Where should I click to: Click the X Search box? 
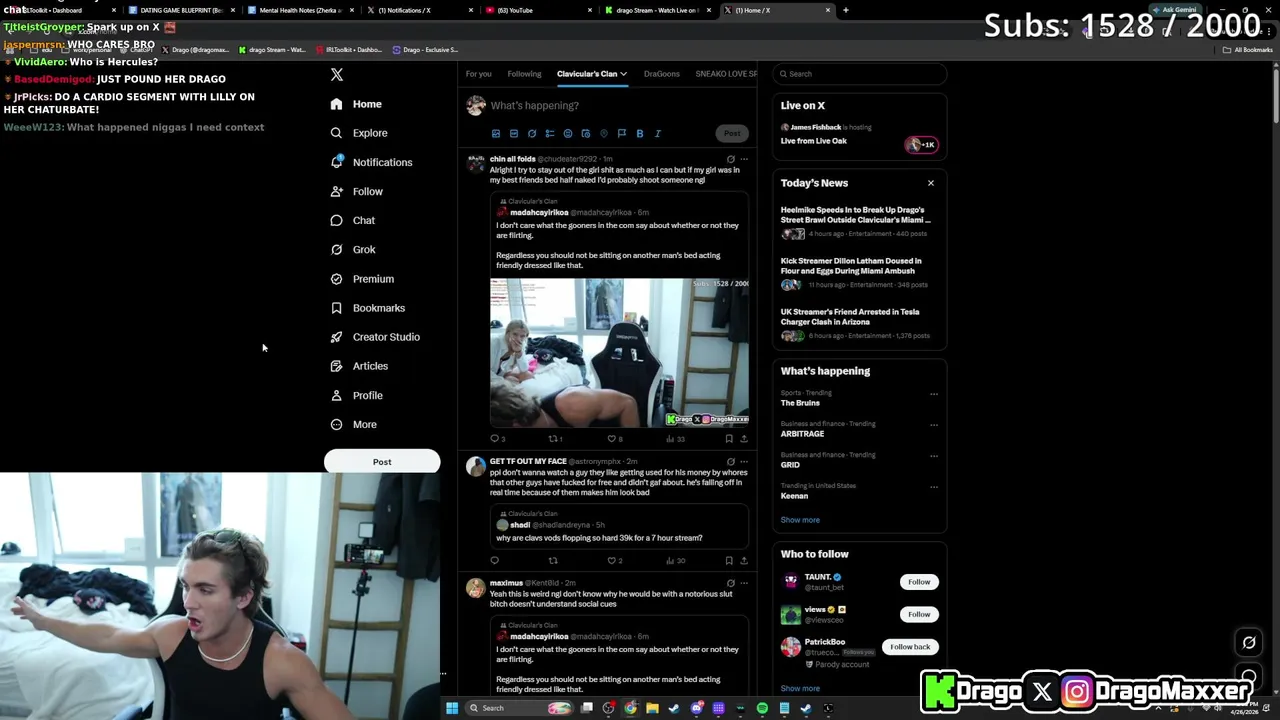tap(859, 74)
